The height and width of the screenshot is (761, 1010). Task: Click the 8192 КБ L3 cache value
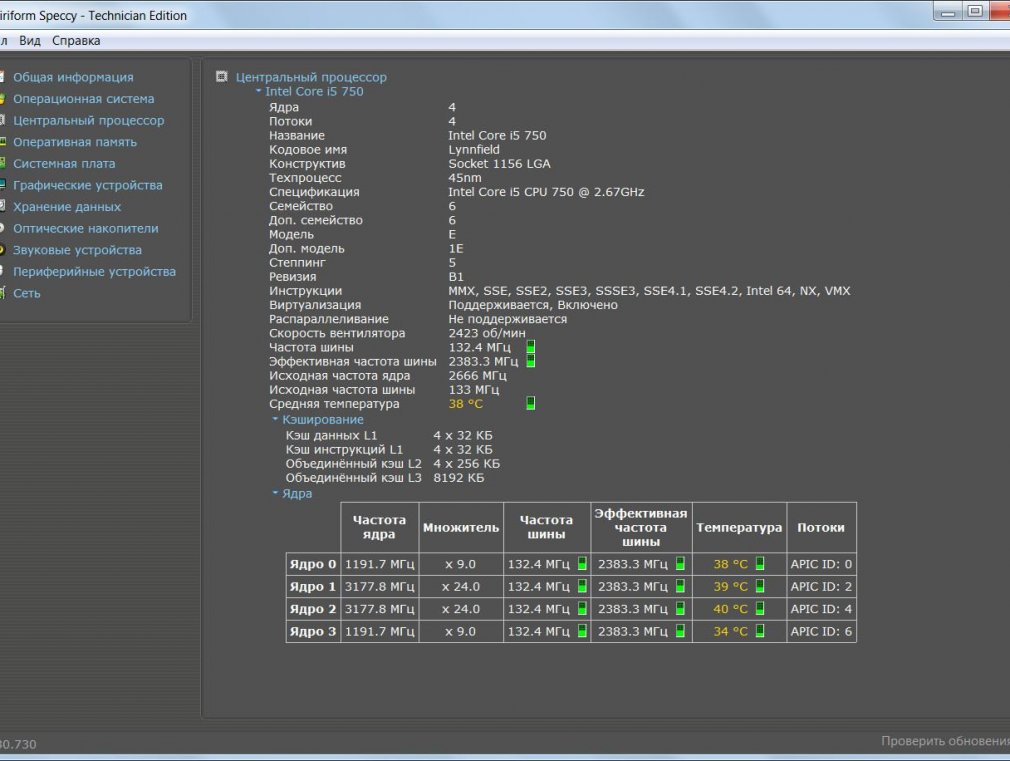point(459,478)
